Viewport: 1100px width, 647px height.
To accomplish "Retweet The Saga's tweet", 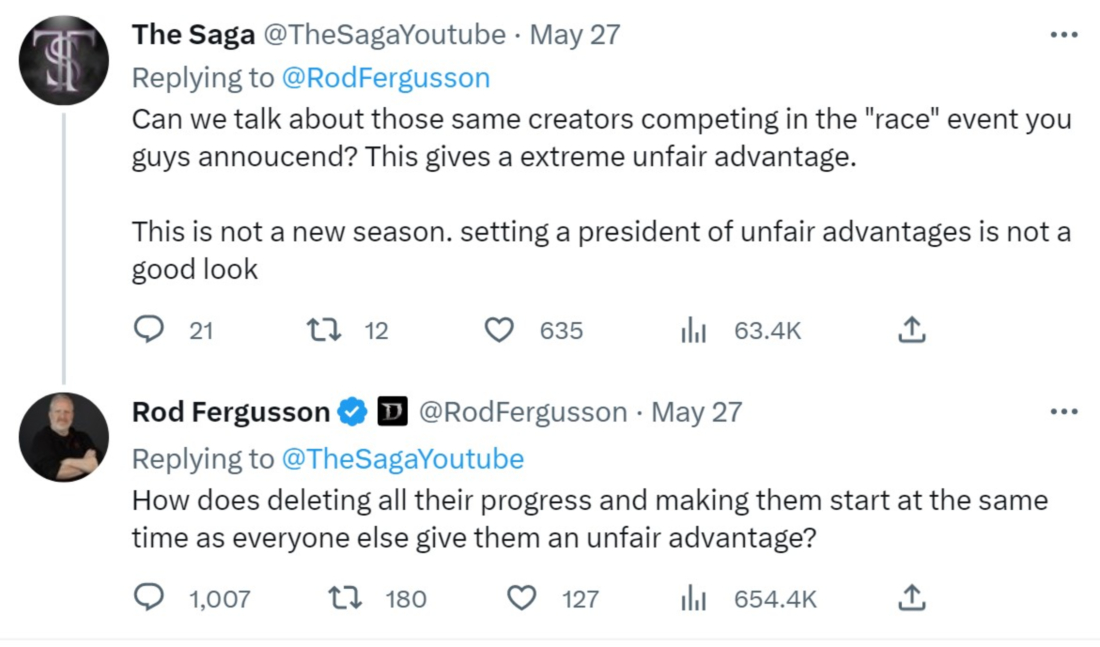I will [x=321, y=330].
